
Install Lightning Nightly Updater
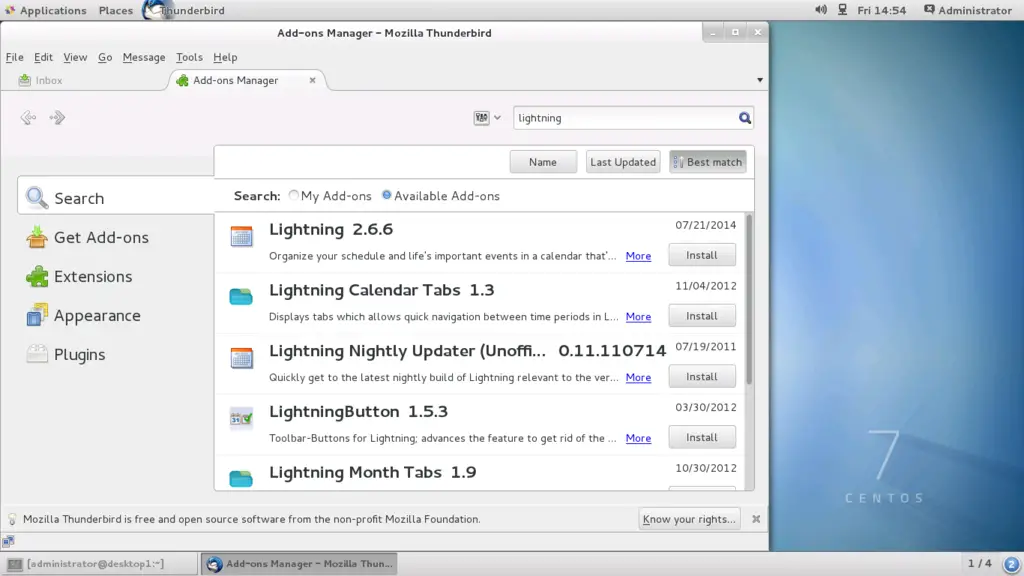[701, 377]
